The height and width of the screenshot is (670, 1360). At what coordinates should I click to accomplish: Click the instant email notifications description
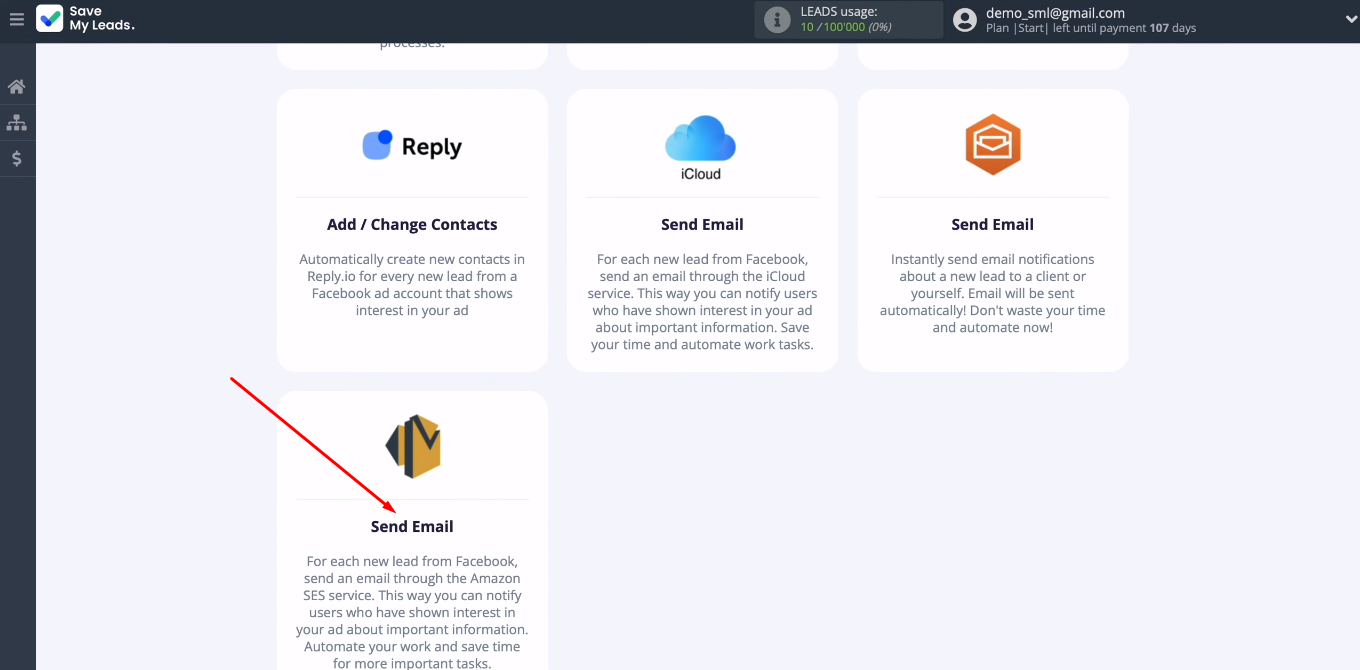coord(992,293)
